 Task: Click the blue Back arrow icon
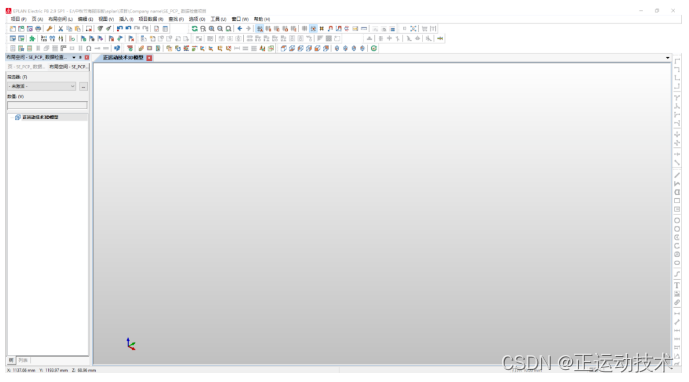pyautogui.click(x=240, y=29)
